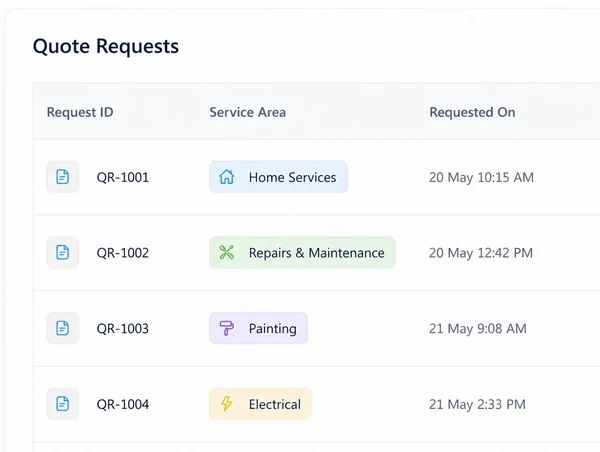Click the Quote Requests heading
This screenshot has height=452, width=600.
106,46
